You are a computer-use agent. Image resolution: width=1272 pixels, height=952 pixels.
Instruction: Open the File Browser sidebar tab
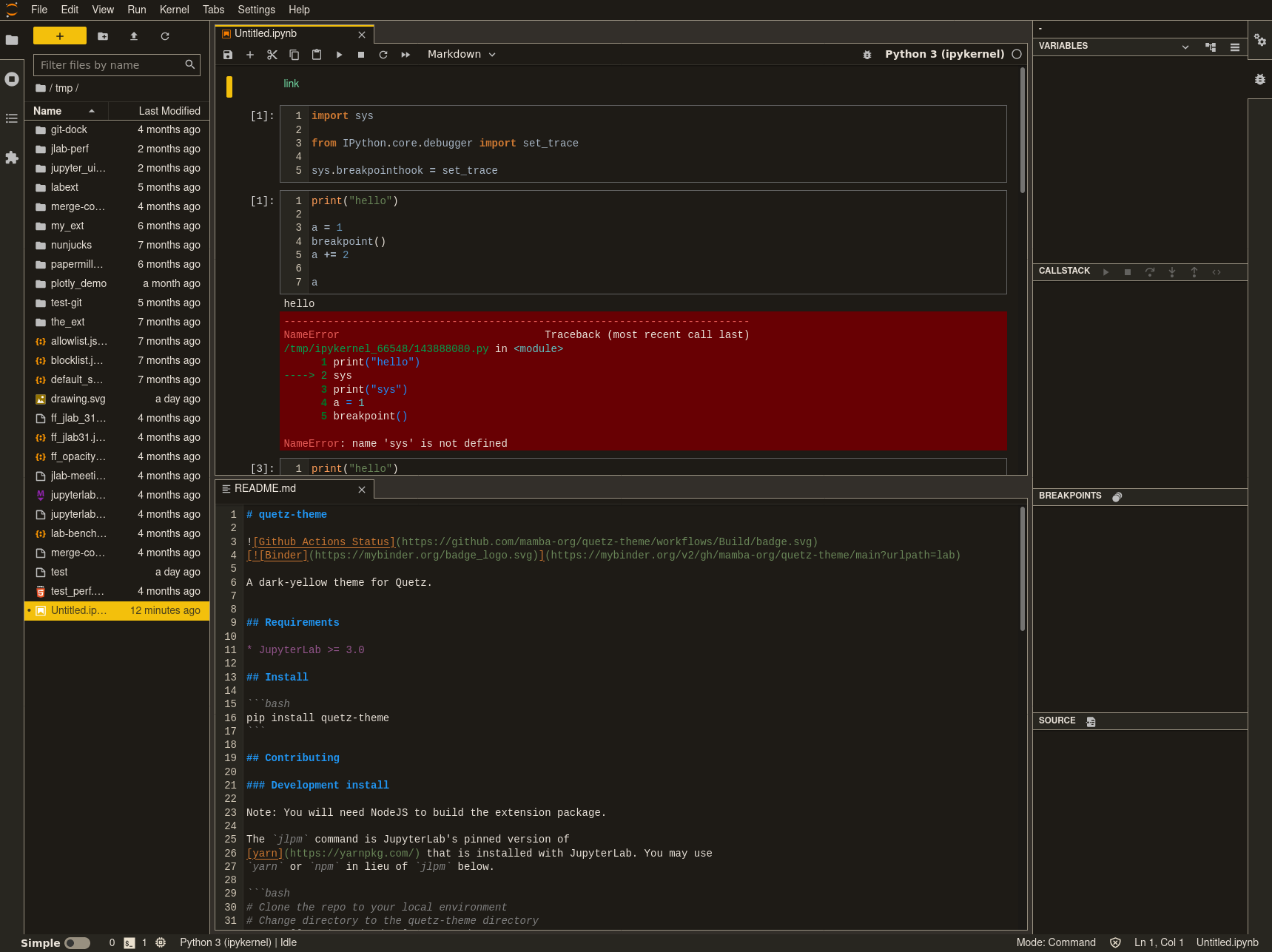12,40
